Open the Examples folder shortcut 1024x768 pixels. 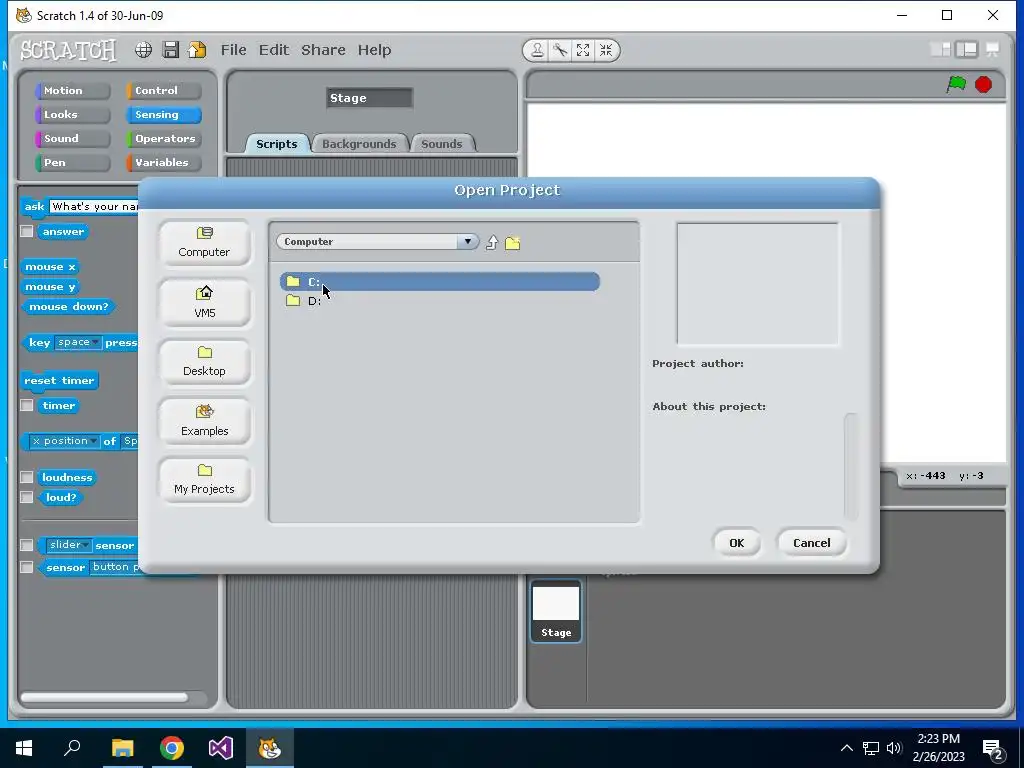[x=204, y=421]
